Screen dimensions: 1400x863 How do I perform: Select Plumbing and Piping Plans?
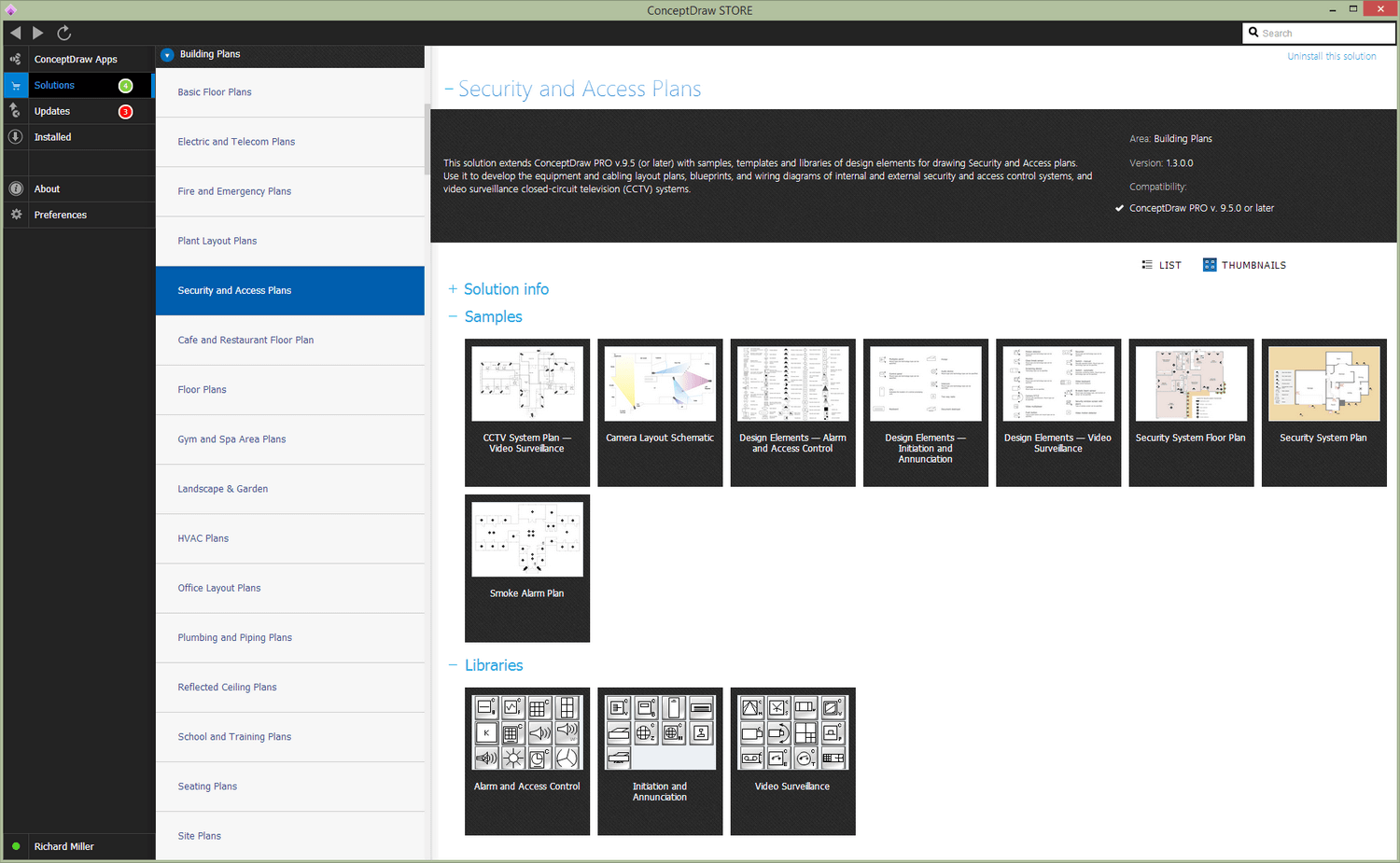290,637
